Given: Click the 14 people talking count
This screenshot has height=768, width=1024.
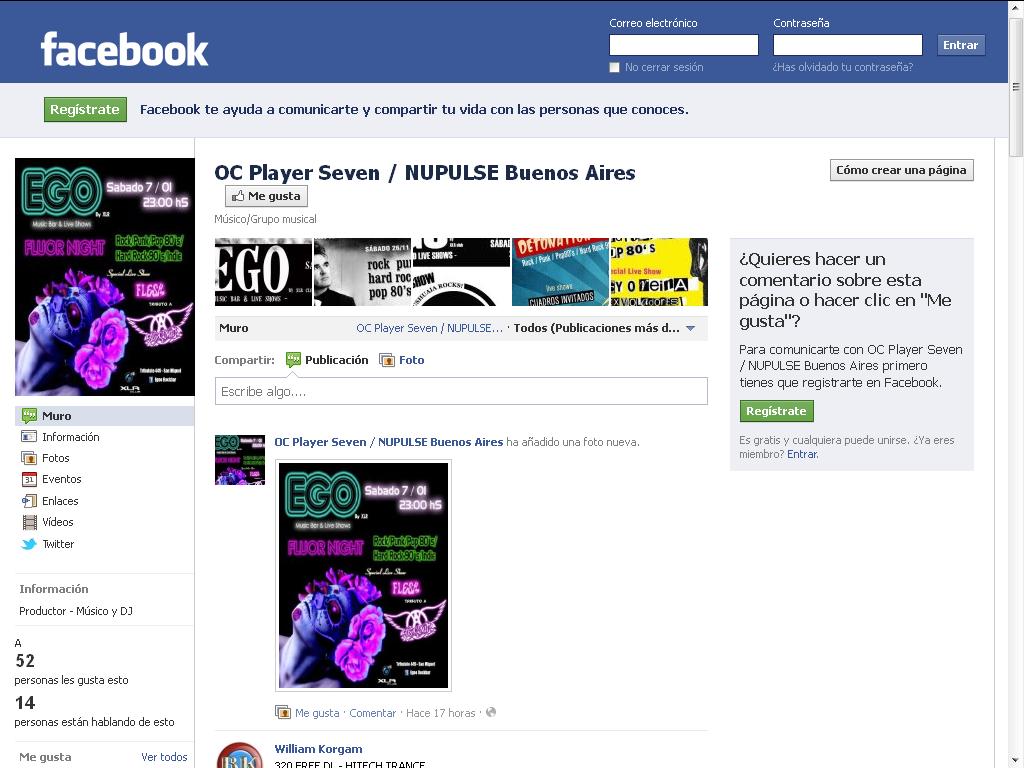Looking at the screenshot, I should (25, 702).
